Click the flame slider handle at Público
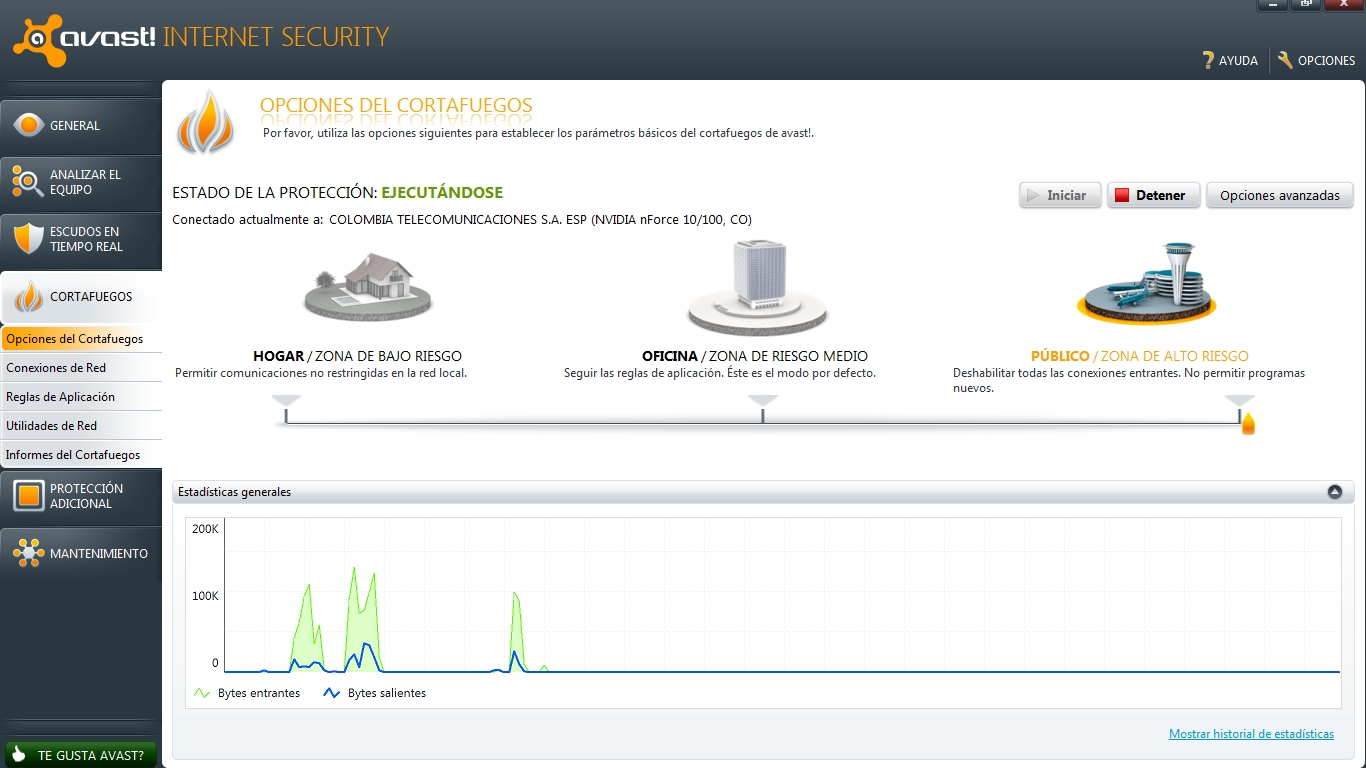Screen dimensions: 1366x768 [x=1248, y=424]
